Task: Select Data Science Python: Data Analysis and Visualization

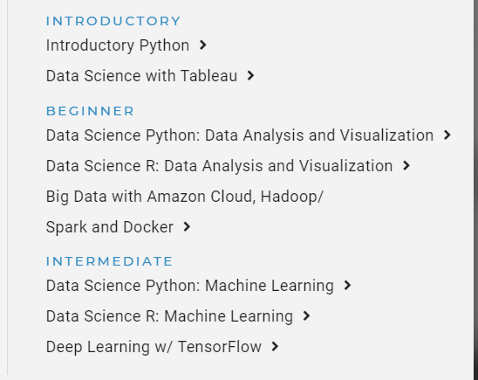Action: point(240,136)
